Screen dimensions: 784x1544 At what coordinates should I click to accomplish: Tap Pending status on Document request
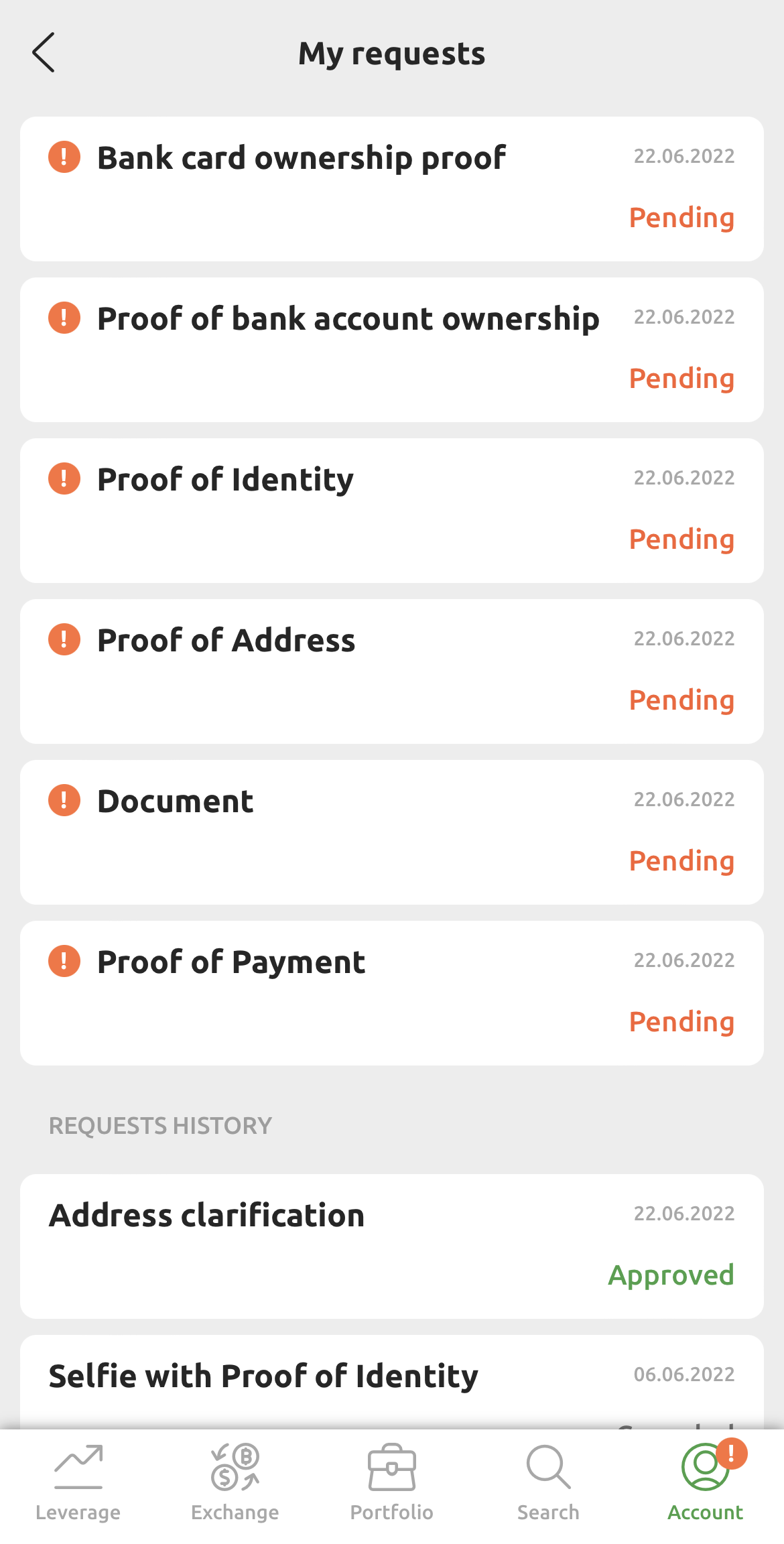click(x=681, y=861)
